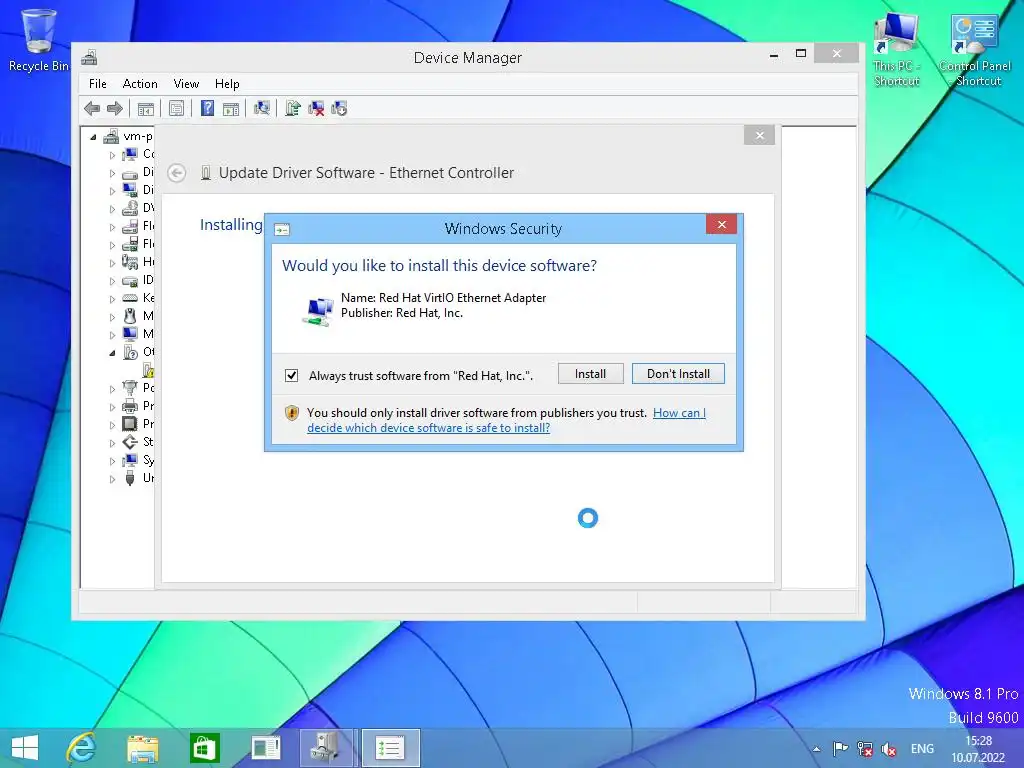Open Action Center flag in system tray
The image size is (1024, 768).
pyautogui.click(x=840, y=749)
